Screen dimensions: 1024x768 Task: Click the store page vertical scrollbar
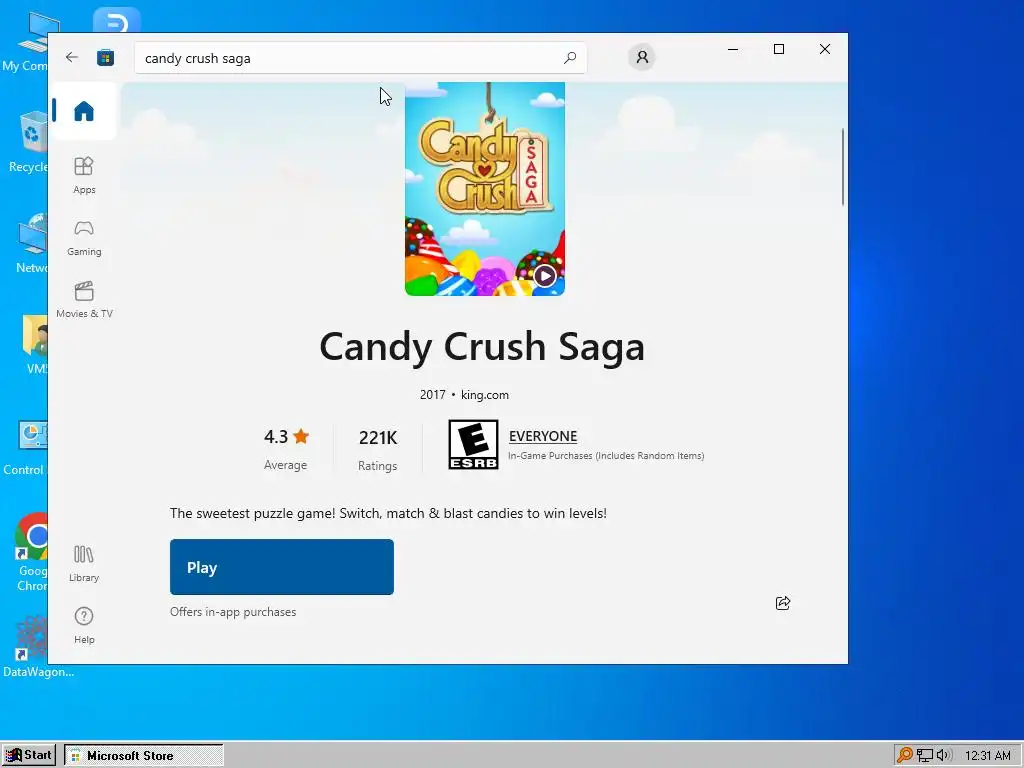pos(842,168)
